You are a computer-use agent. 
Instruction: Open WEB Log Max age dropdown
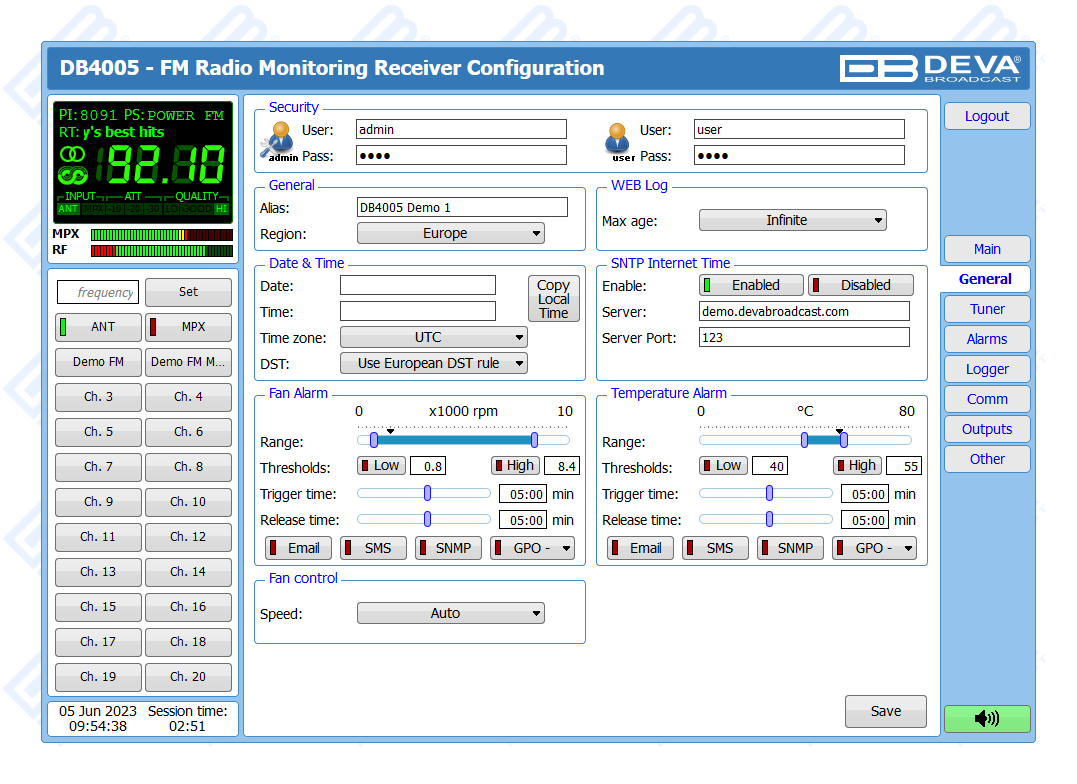(x=792, y=220)
